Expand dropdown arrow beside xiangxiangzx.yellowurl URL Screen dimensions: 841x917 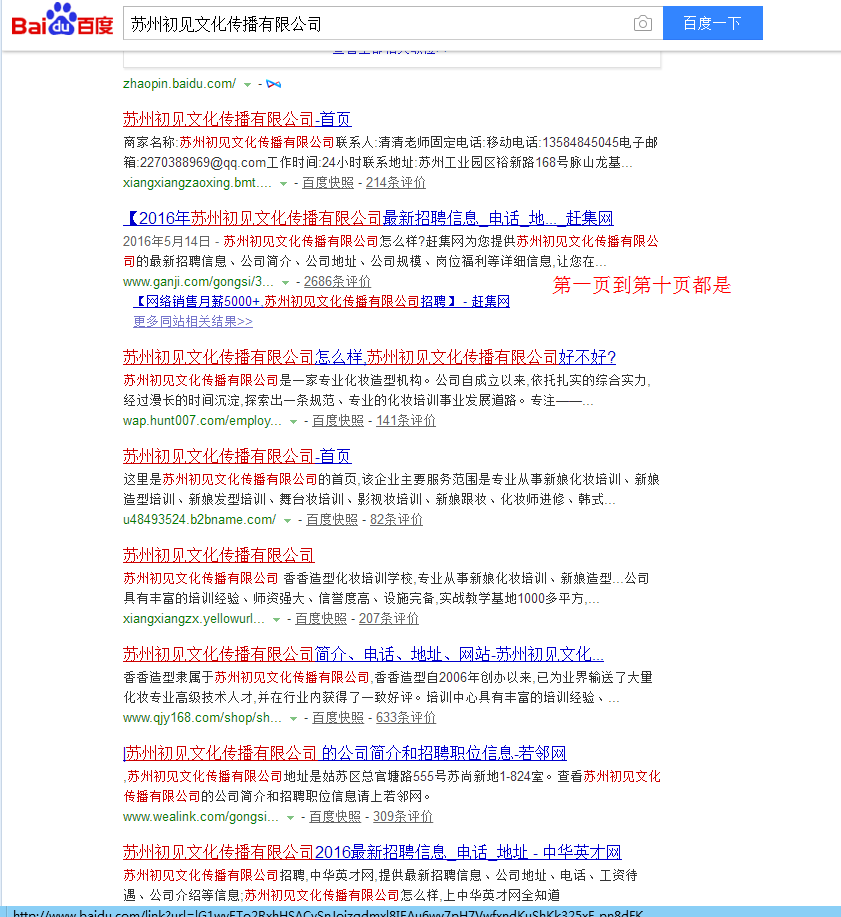tap(277, 619)
